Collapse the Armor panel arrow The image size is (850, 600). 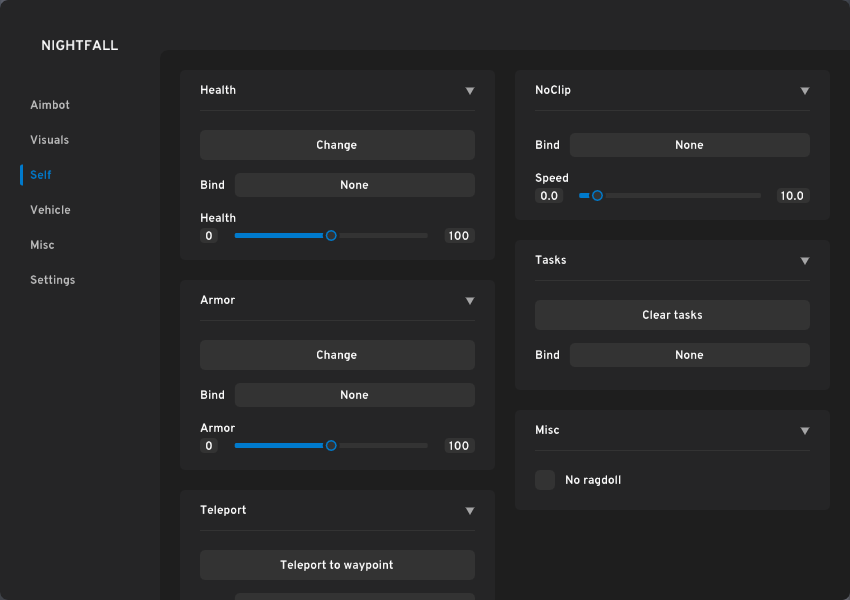click(x=470, y=301)
